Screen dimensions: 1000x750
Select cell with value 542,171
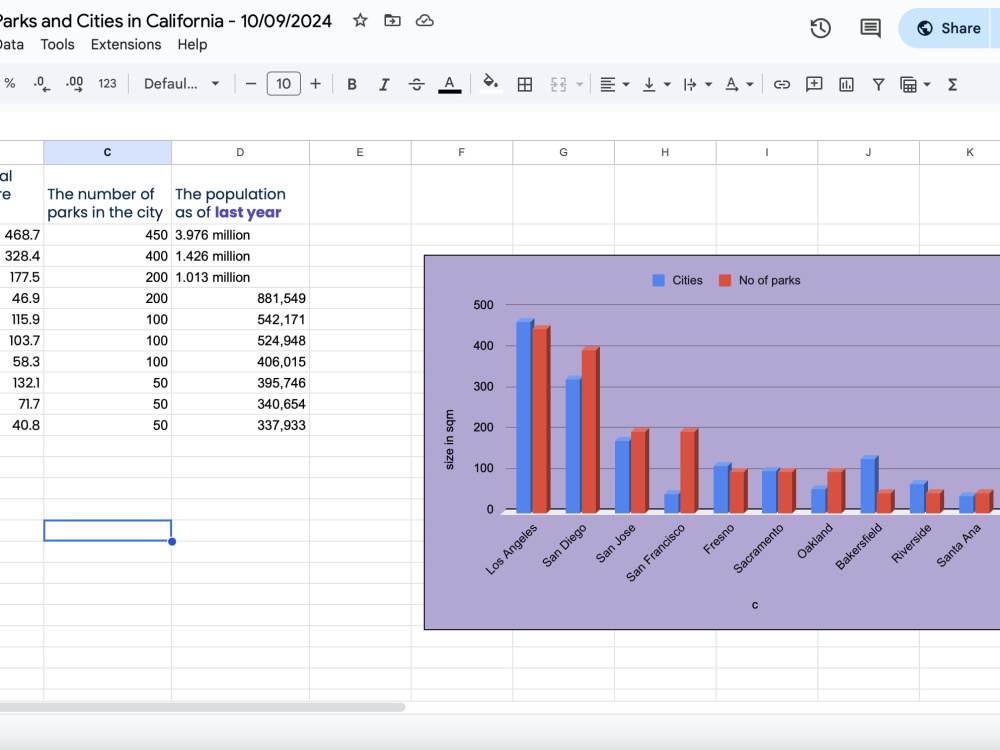(x=240, y=319)
